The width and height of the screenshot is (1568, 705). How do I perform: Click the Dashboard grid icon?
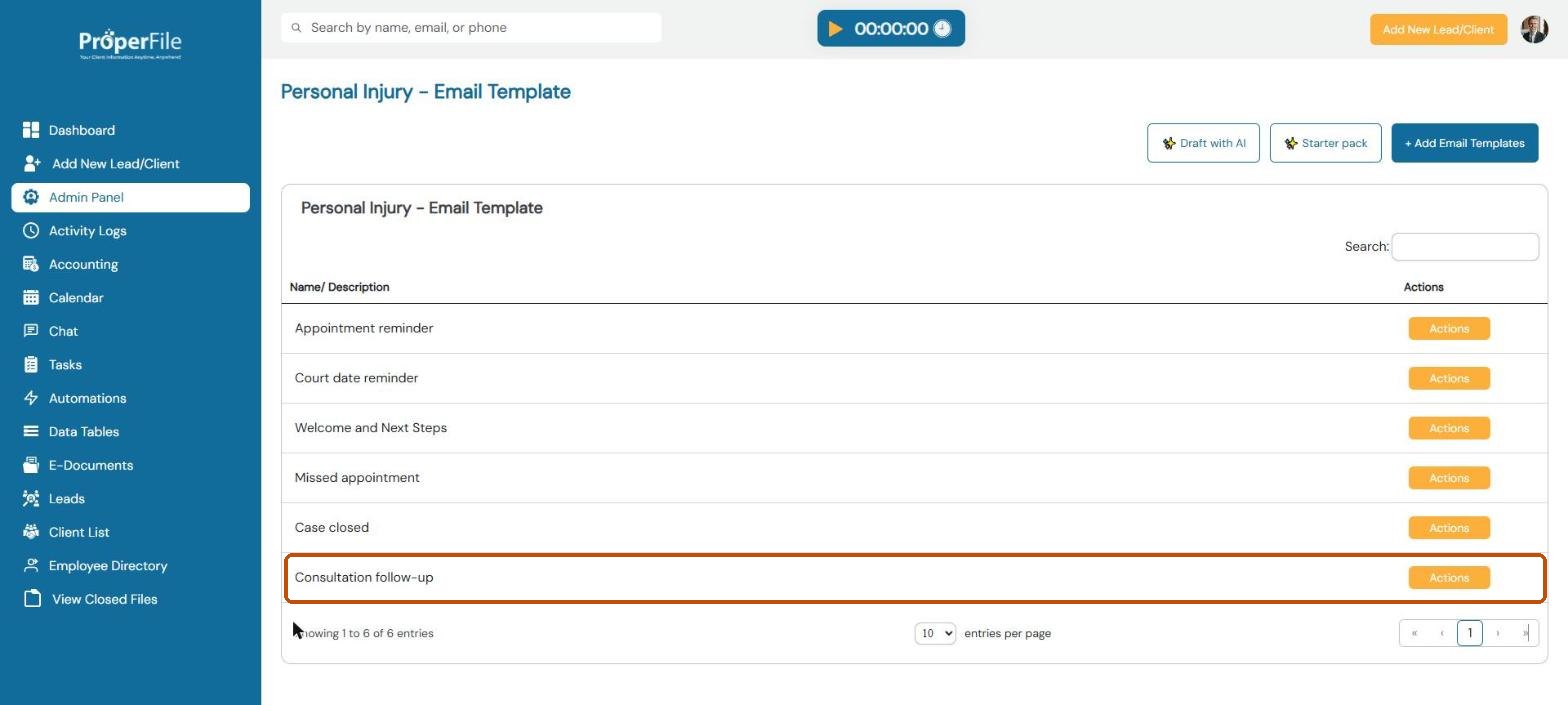click(31, 130)
